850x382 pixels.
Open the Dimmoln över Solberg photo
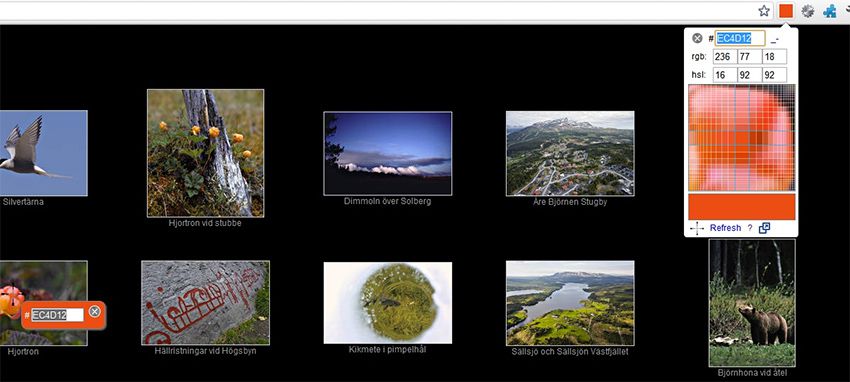pyautogui.click(x=388, y=153)
